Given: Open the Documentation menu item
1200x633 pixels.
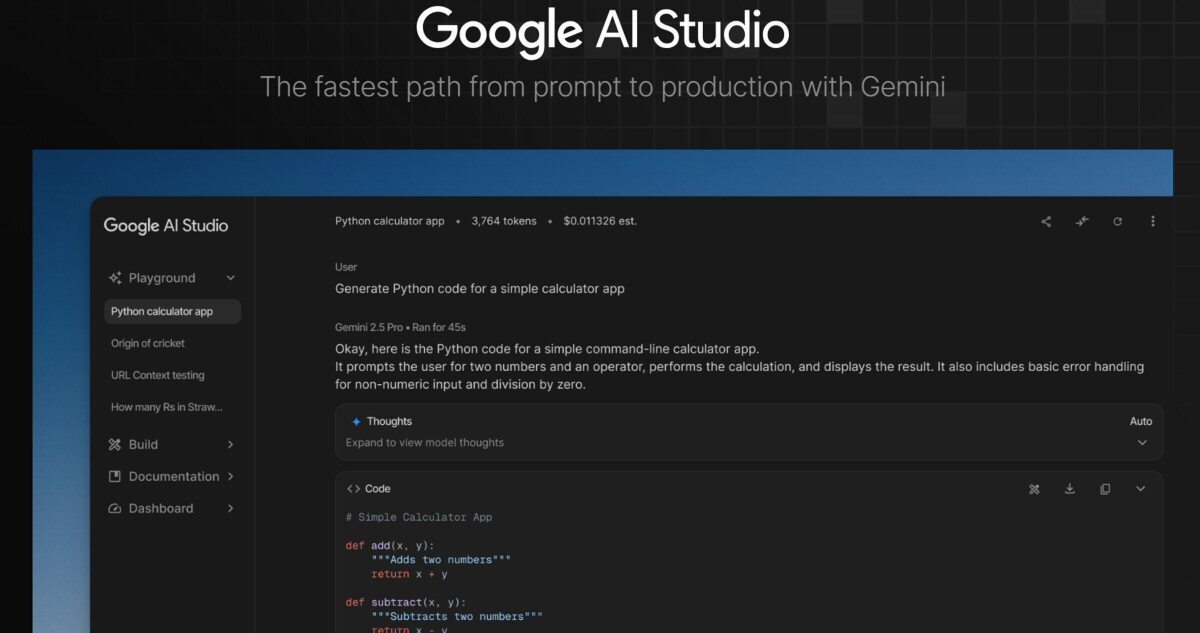Looking at the screenshot, I should tap(172, 476).
